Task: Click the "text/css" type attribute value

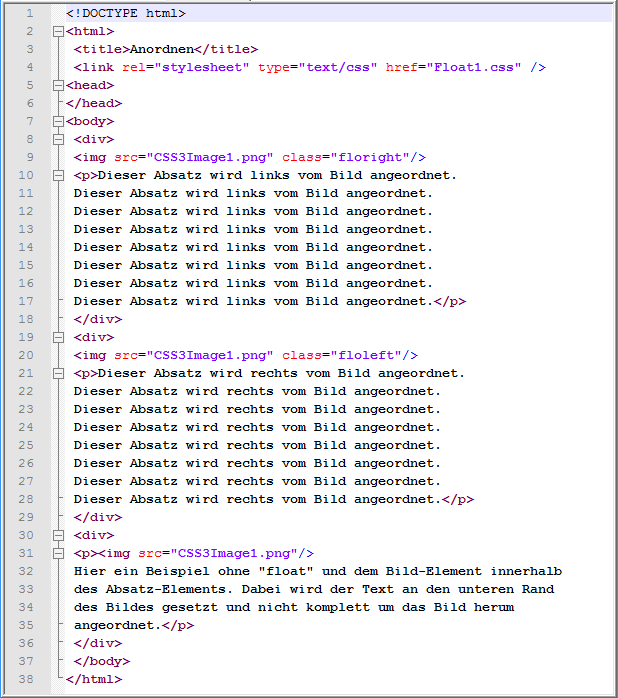Action: (x=338, y=67)
